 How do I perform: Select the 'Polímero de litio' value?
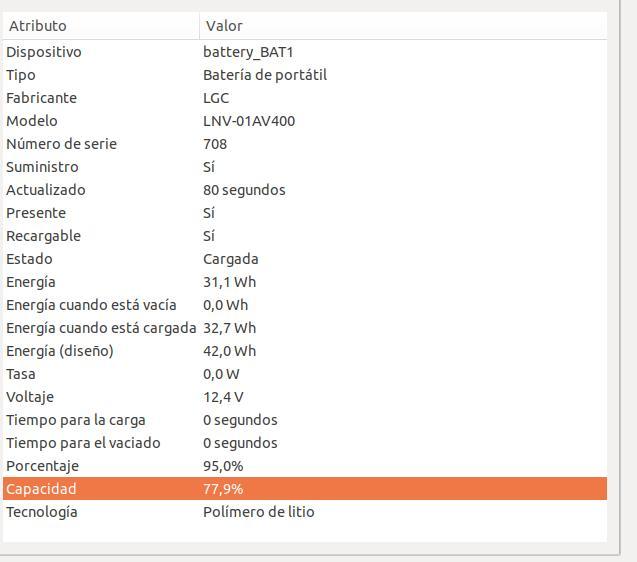pyautogui.click(x=259, y=512)
